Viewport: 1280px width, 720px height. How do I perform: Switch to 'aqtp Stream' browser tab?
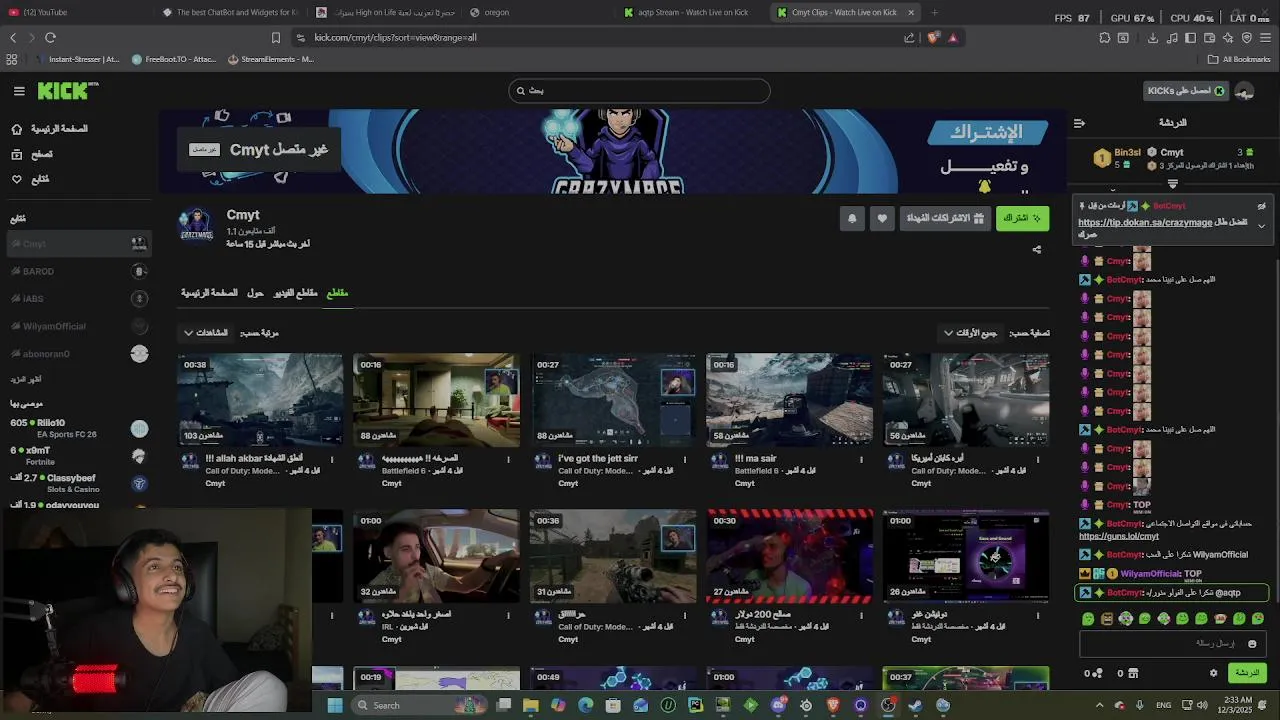(690, 12)
